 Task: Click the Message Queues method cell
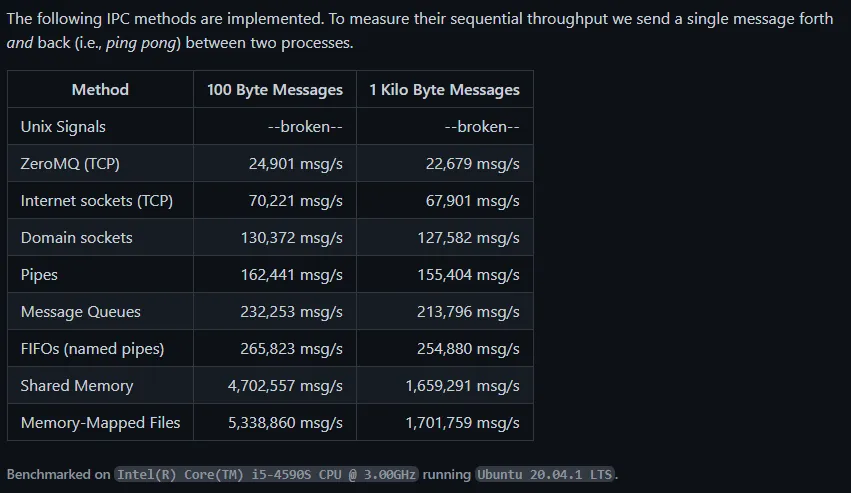[81, 312]
